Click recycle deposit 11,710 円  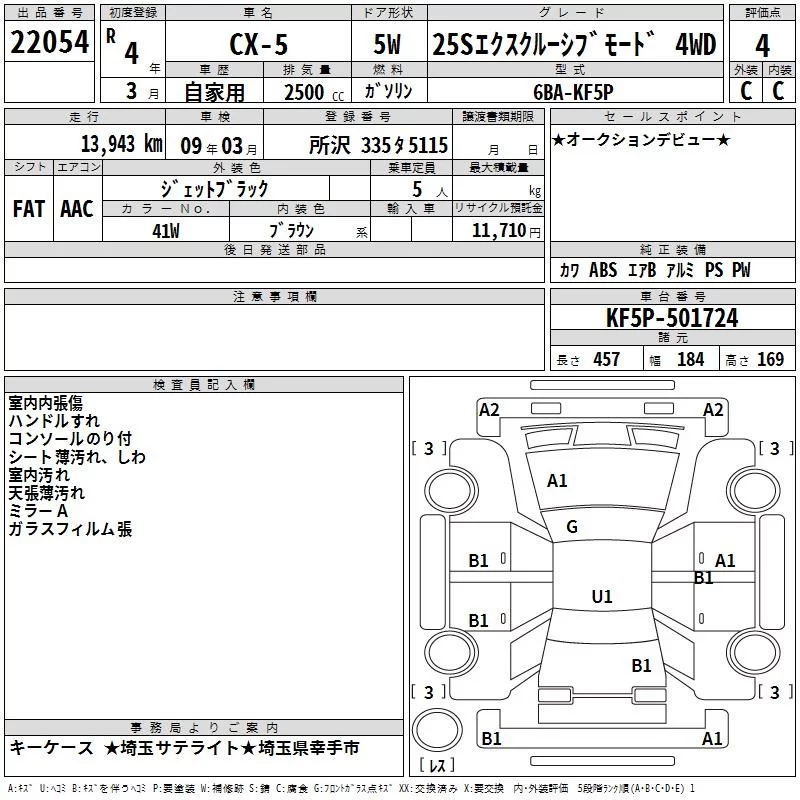point(506,231)
